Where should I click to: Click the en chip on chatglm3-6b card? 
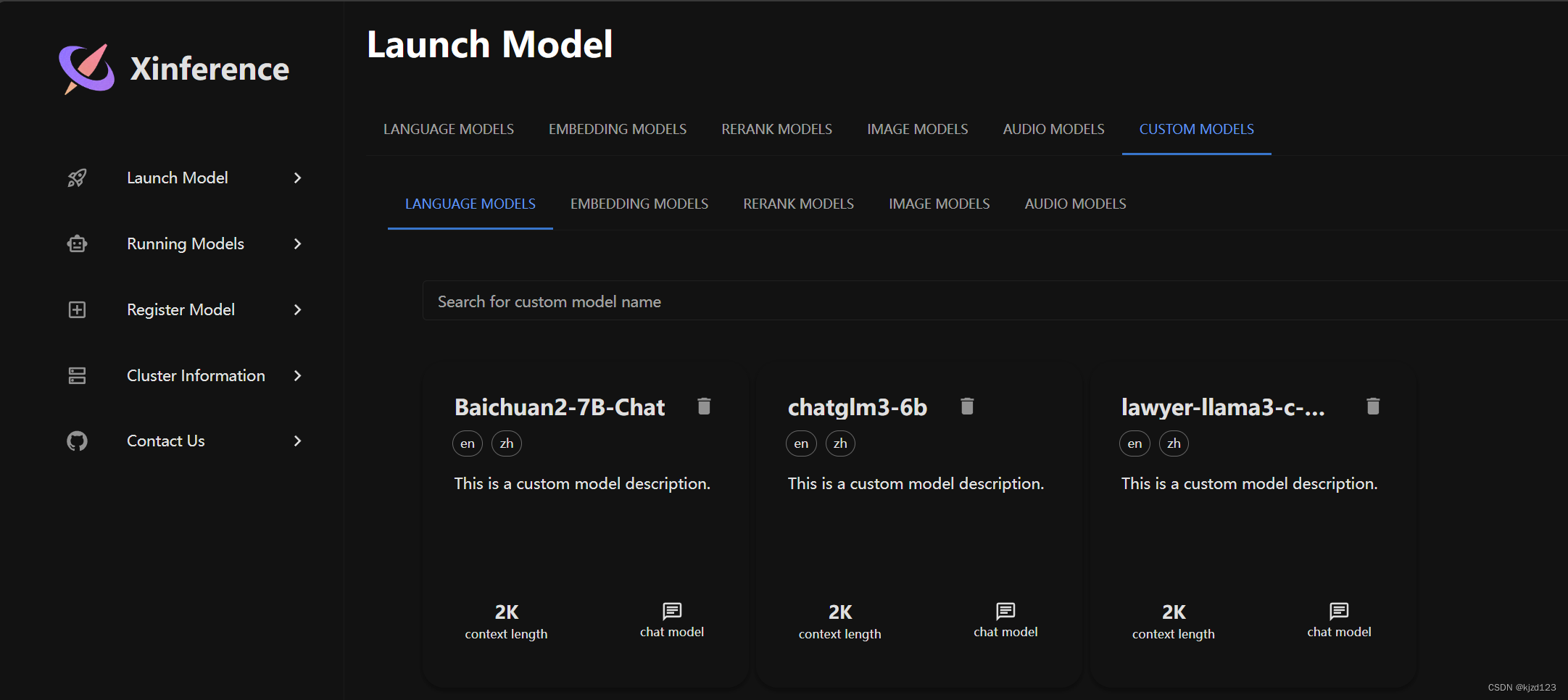click(801, 443)
